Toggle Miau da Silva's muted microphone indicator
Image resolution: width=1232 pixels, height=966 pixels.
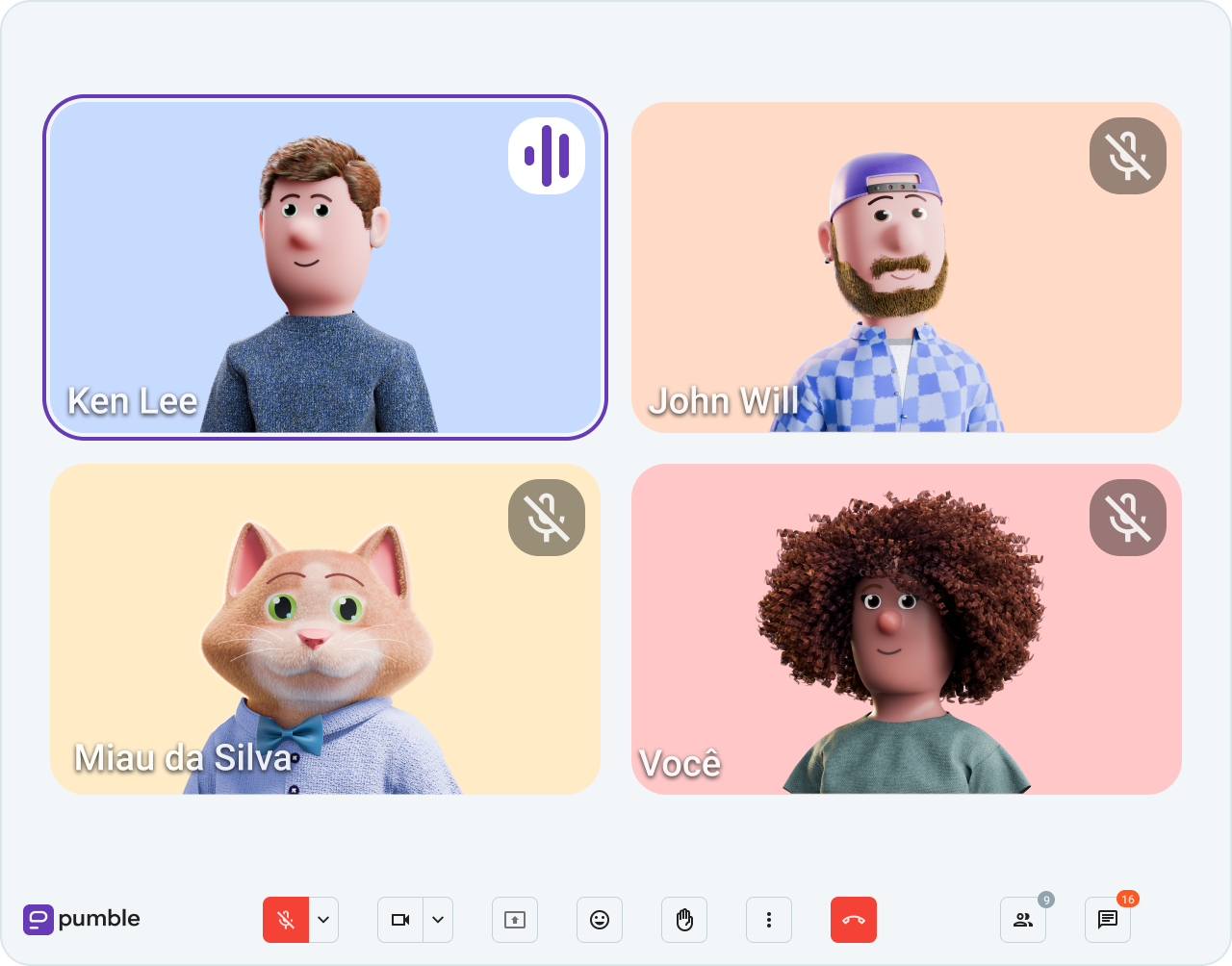point(546,517)
